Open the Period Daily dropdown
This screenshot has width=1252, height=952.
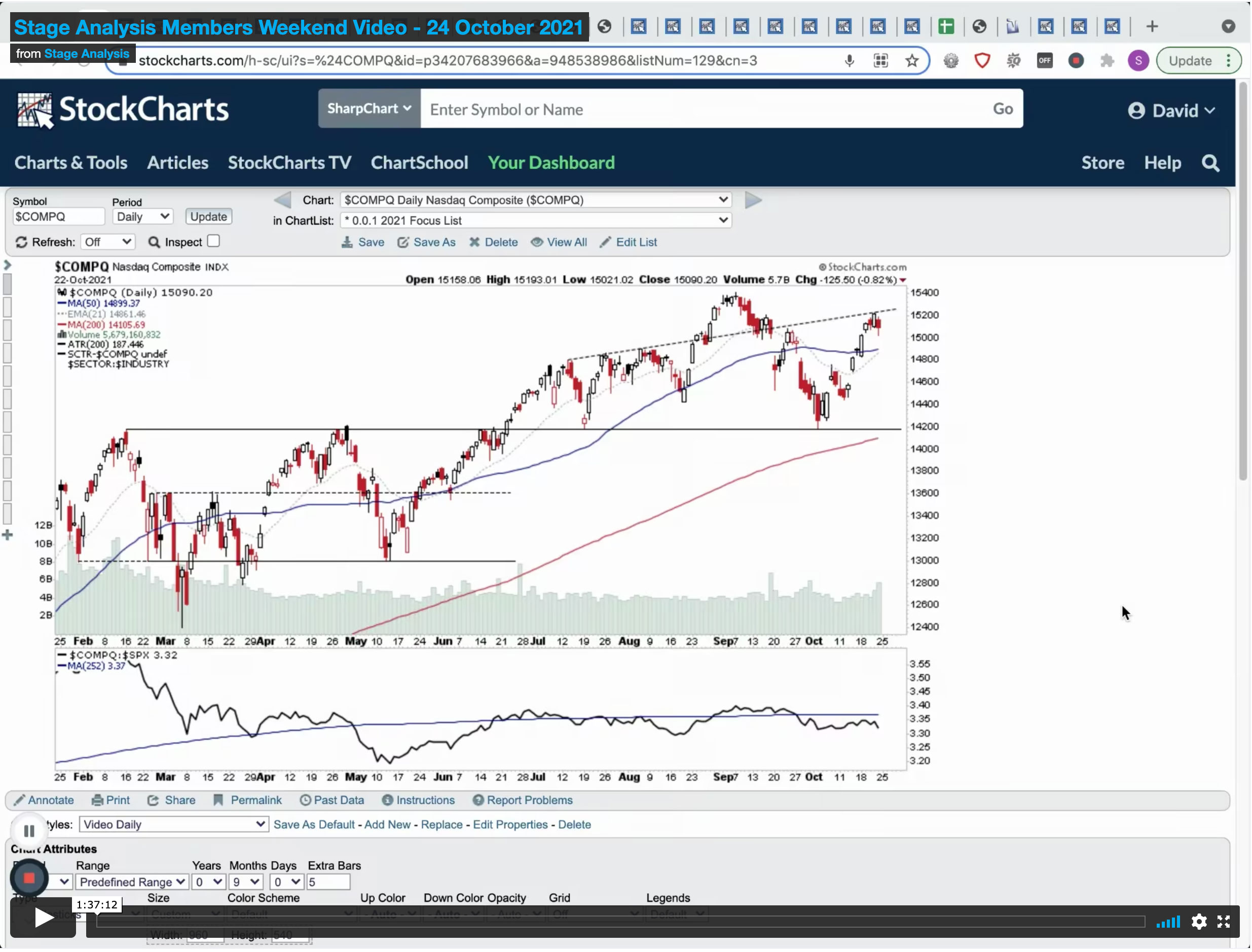(x=142, y=217)
